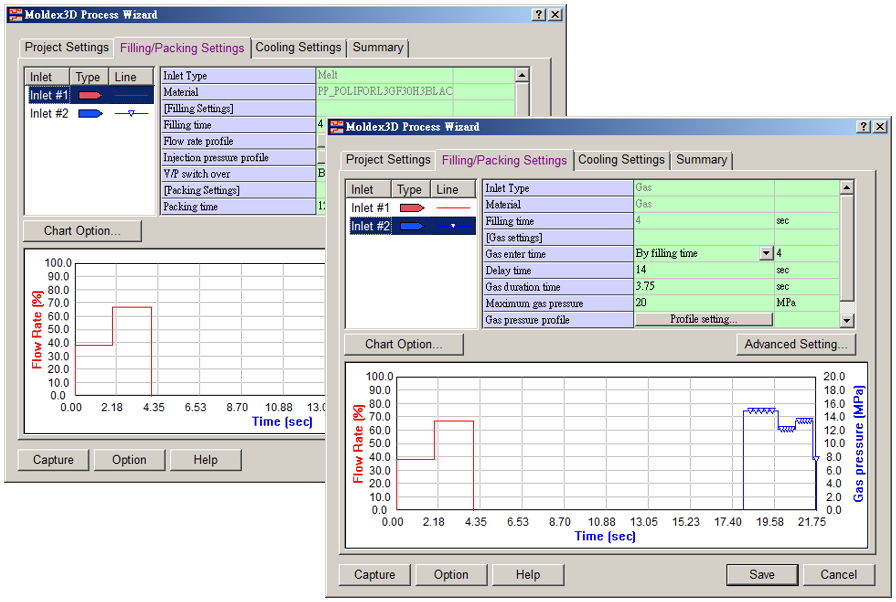Screen dimensions: 896x602
Task: Click the Moldex3D logo icon in the back window title bar
Action: point(15,15)
